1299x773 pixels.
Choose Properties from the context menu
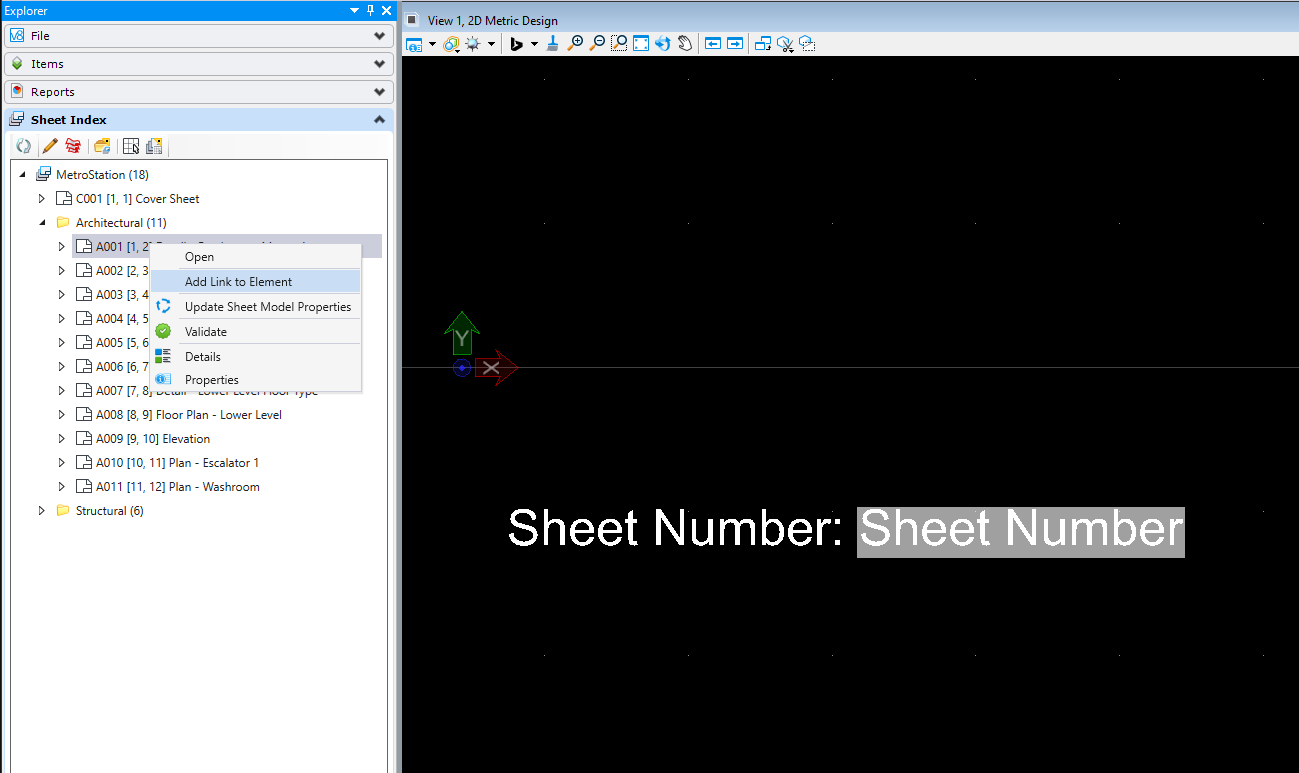pos(255,380)
